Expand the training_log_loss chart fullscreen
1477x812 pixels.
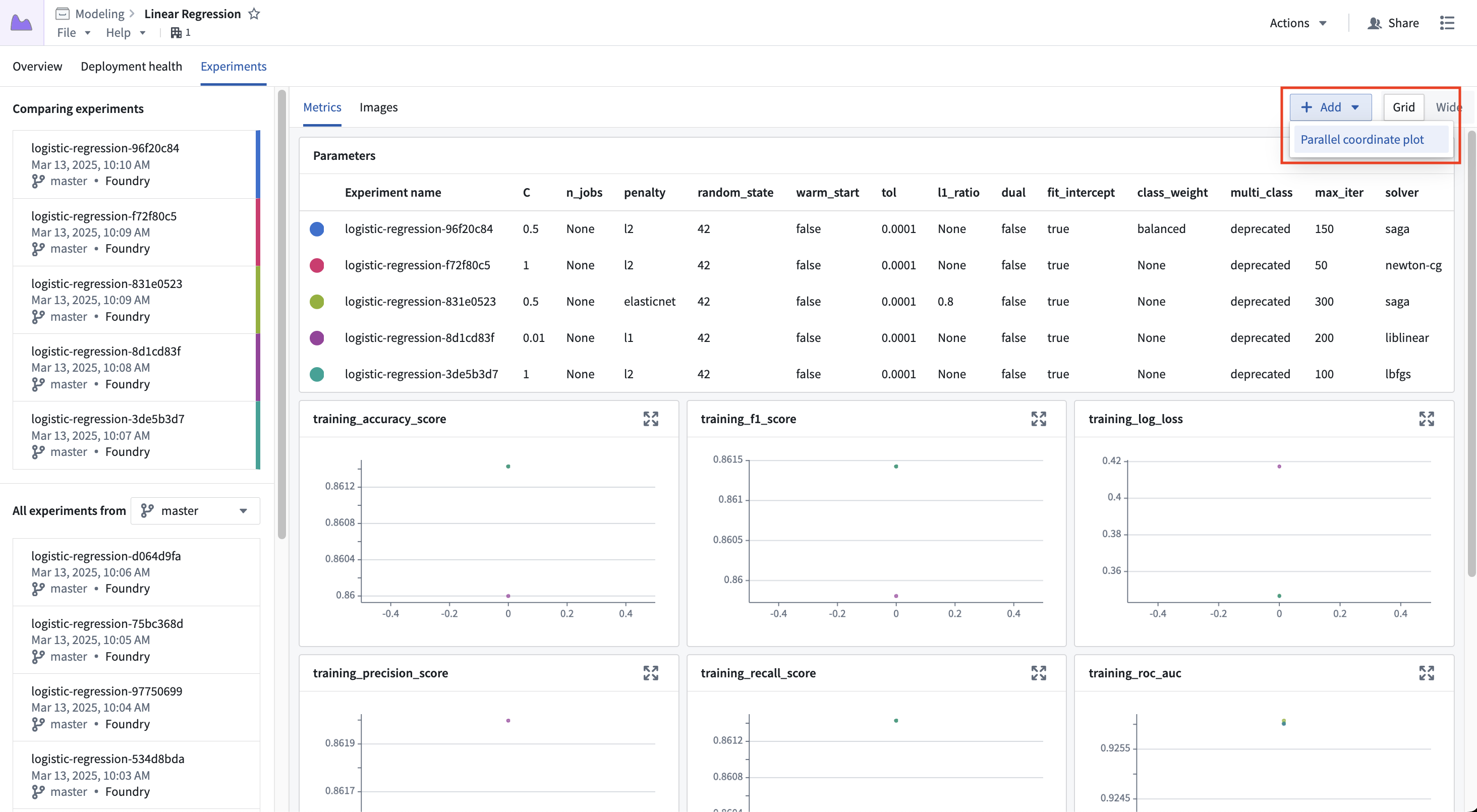1426,419
